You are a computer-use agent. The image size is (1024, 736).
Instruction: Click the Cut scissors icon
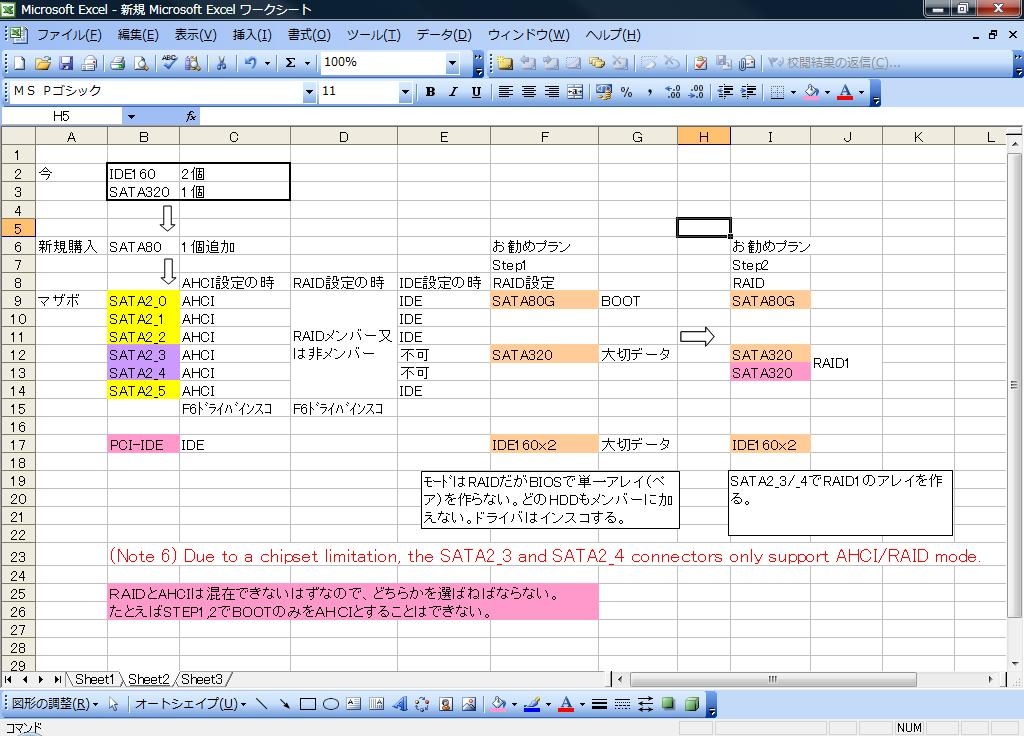click(221, 63)
